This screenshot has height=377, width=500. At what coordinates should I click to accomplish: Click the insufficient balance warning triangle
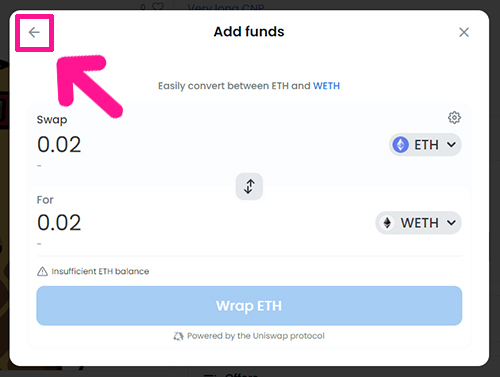point(42,271)
